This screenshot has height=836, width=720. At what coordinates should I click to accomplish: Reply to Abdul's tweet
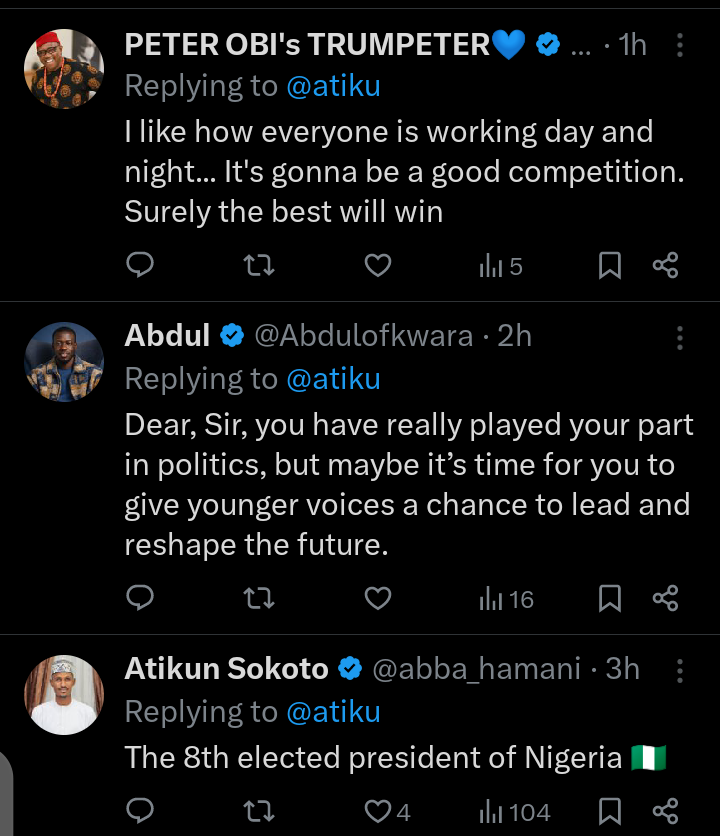click(141, 598)
